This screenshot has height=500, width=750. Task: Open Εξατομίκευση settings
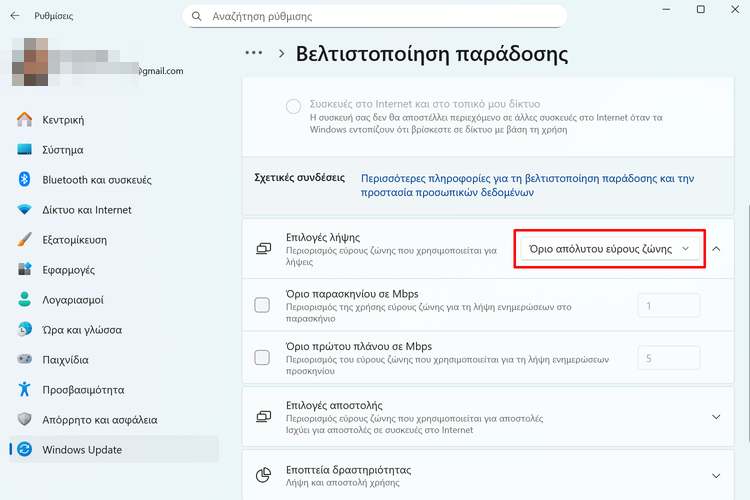click(x=74, y=240)
